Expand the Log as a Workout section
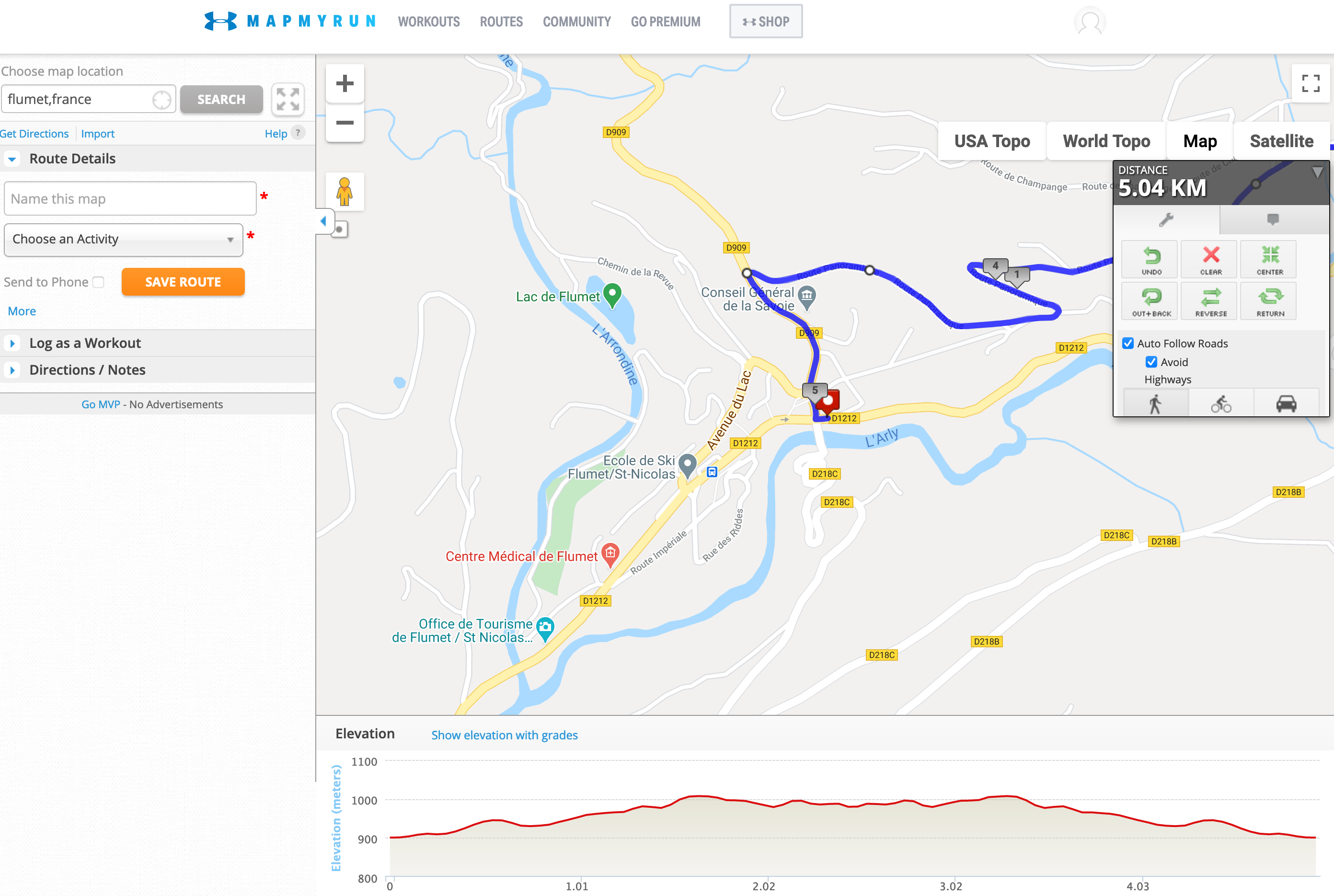This screenshot has width=1334, height=896. pyautogui.click(x=84, y=343)
